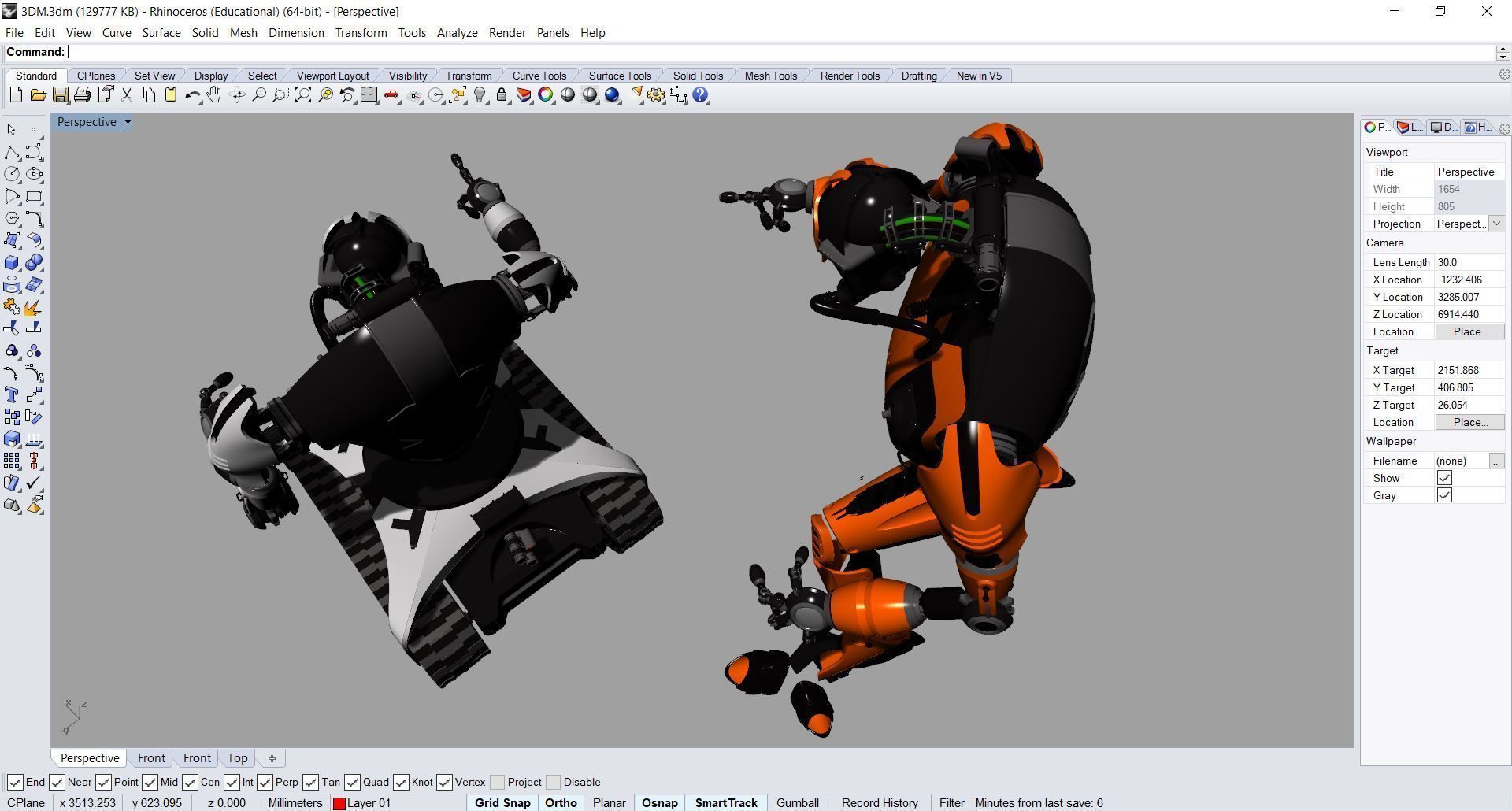Toggle the Near osnap checkbox
The image size is (1512, 811).
tap(57, 782)
